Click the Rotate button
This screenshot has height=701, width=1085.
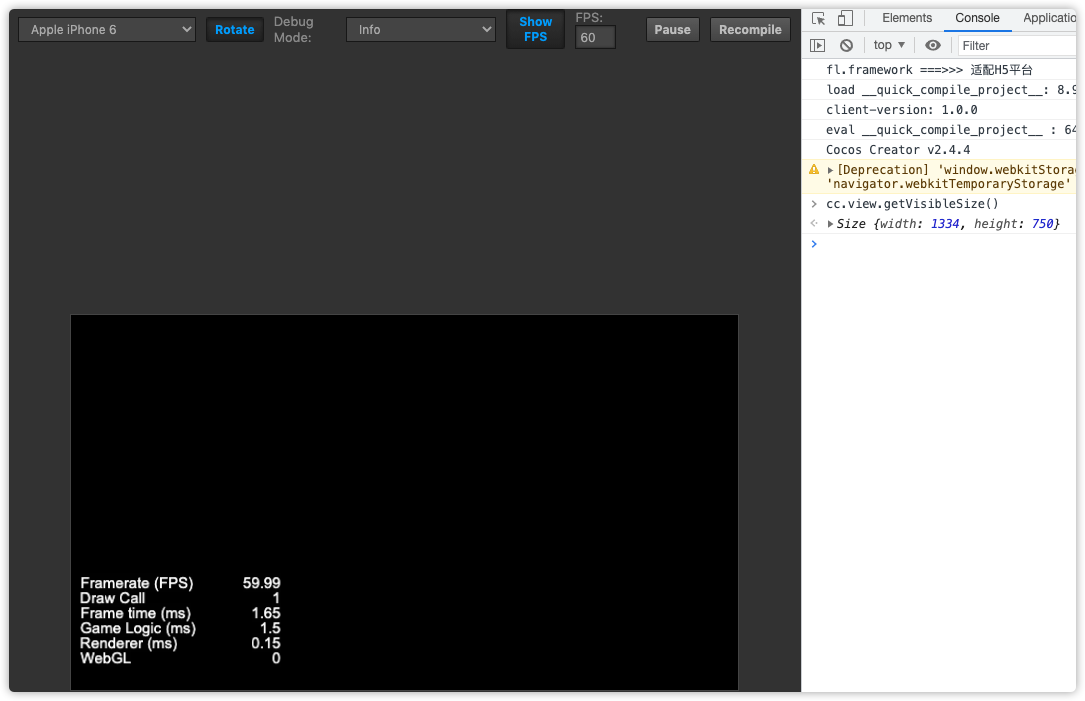(x=235, y=30)
